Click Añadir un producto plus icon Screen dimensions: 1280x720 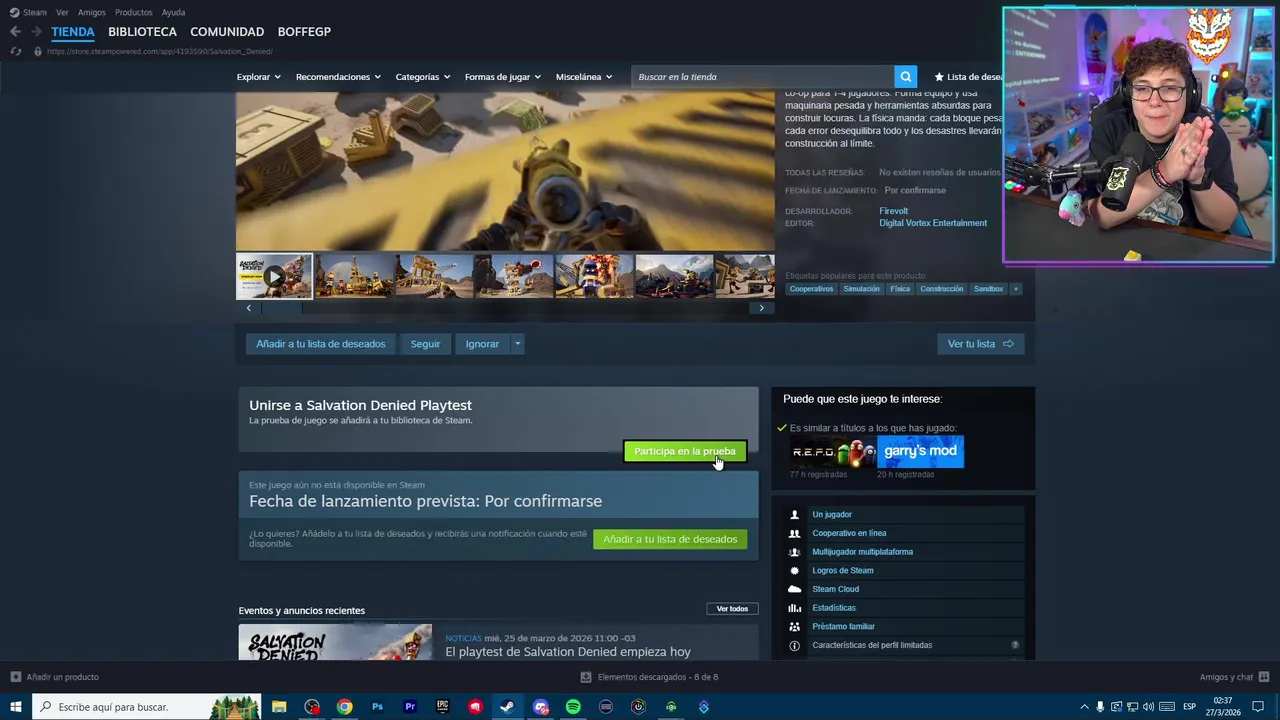click(x=15, y=677)
